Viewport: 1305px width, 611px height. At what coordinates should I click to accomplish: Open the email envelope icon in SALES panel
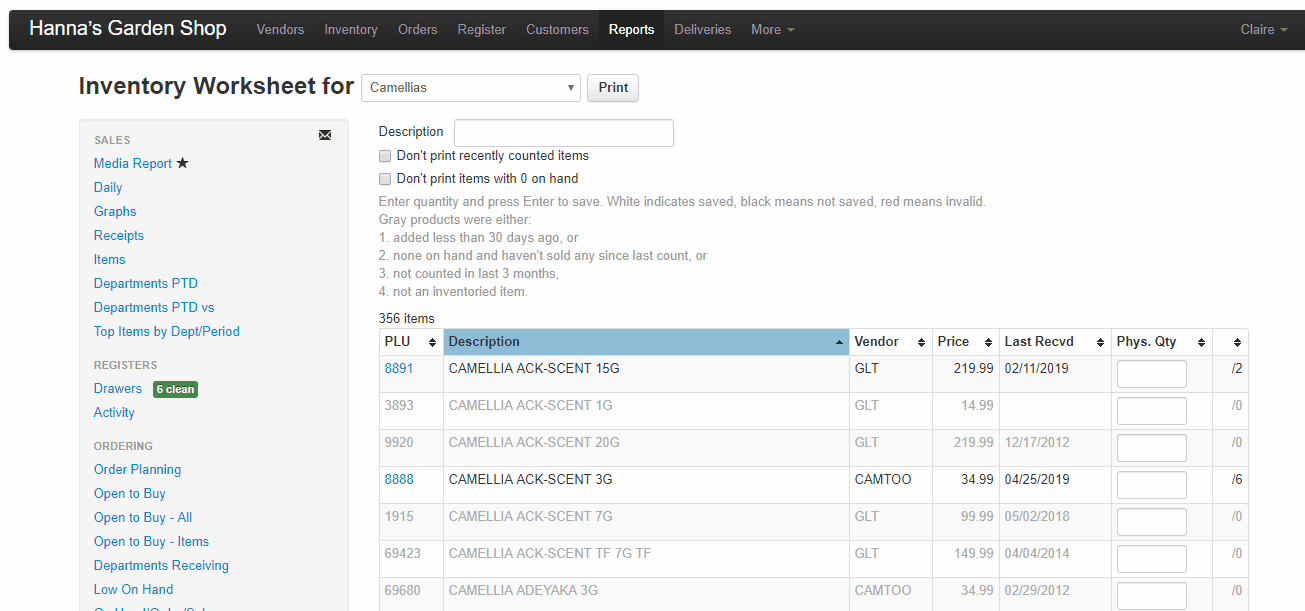click(x=324, y=134)
